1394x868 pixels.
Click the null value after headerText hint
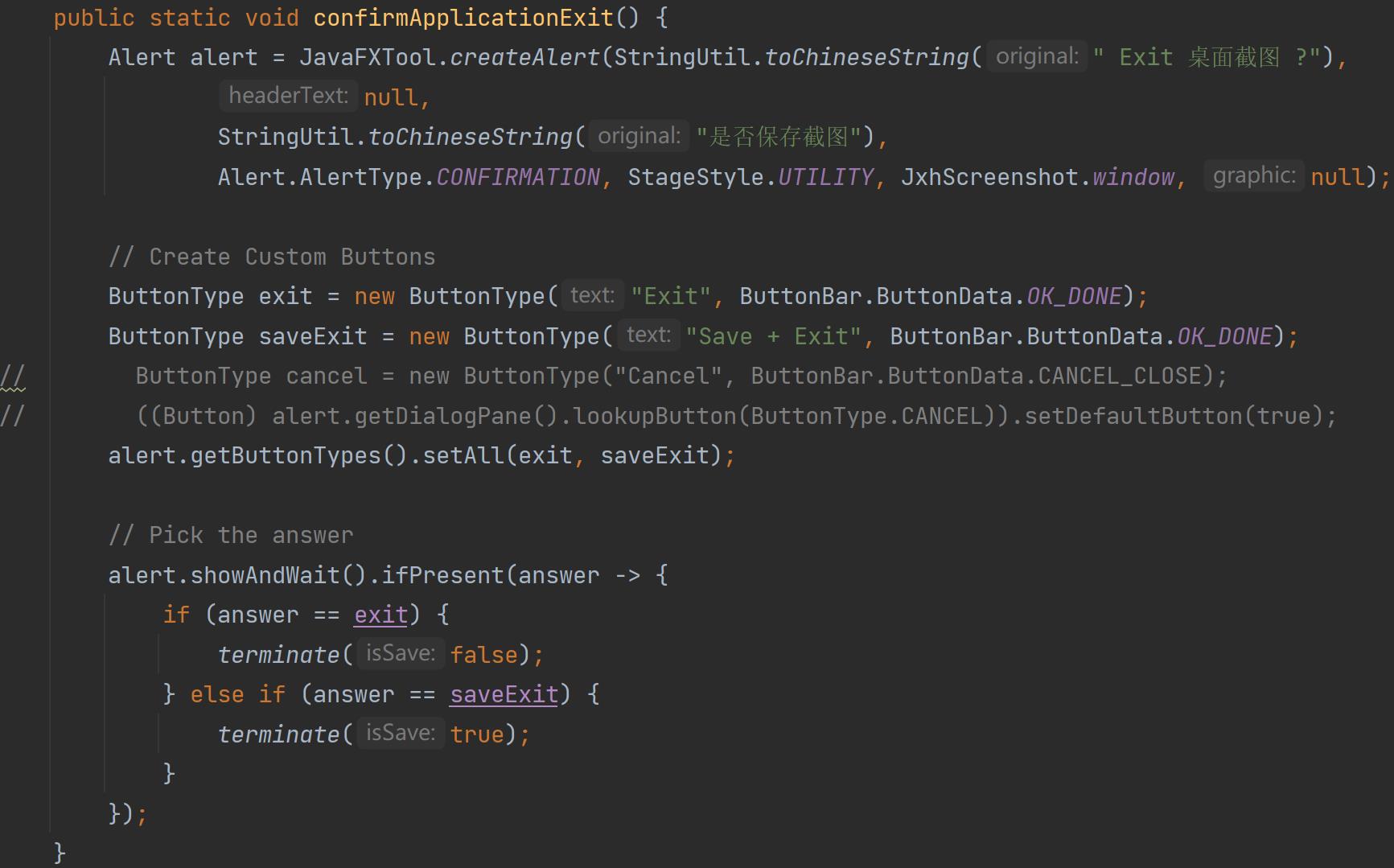(390, 97)
